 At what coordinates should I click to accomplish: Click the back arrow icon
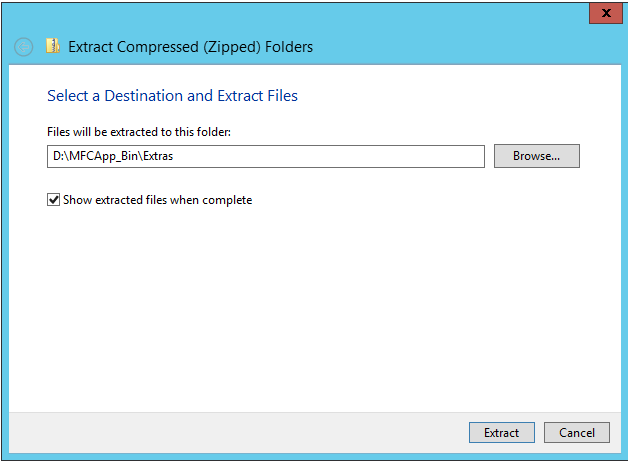24,47
